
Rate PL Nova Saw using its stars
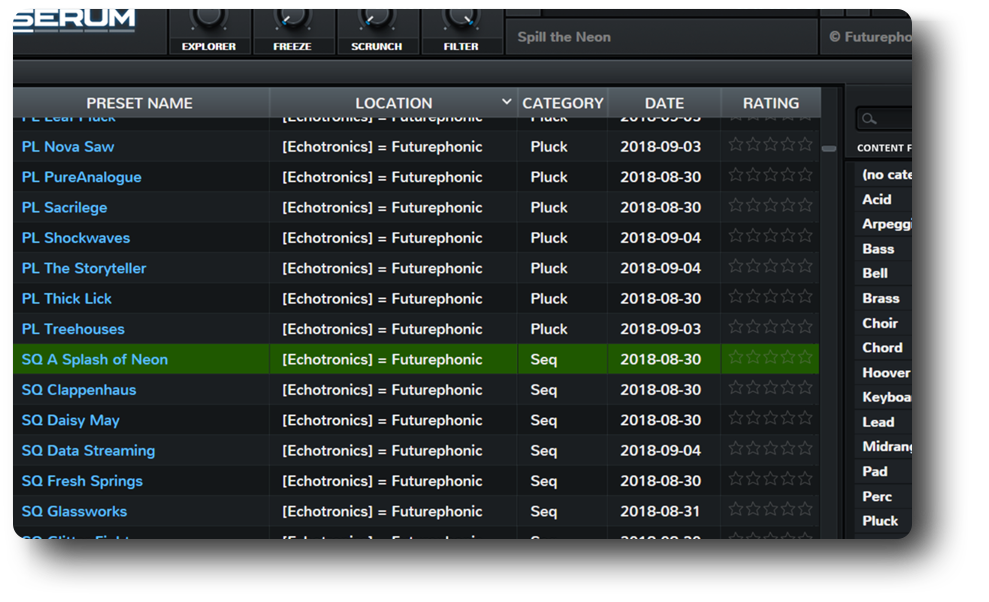[770, 145]
